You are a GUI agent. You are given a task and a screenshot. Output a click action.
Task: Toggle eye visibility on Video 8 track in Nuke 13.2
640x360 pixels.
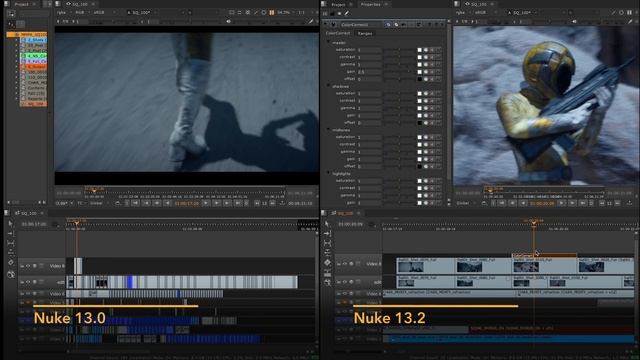[345, 264]
